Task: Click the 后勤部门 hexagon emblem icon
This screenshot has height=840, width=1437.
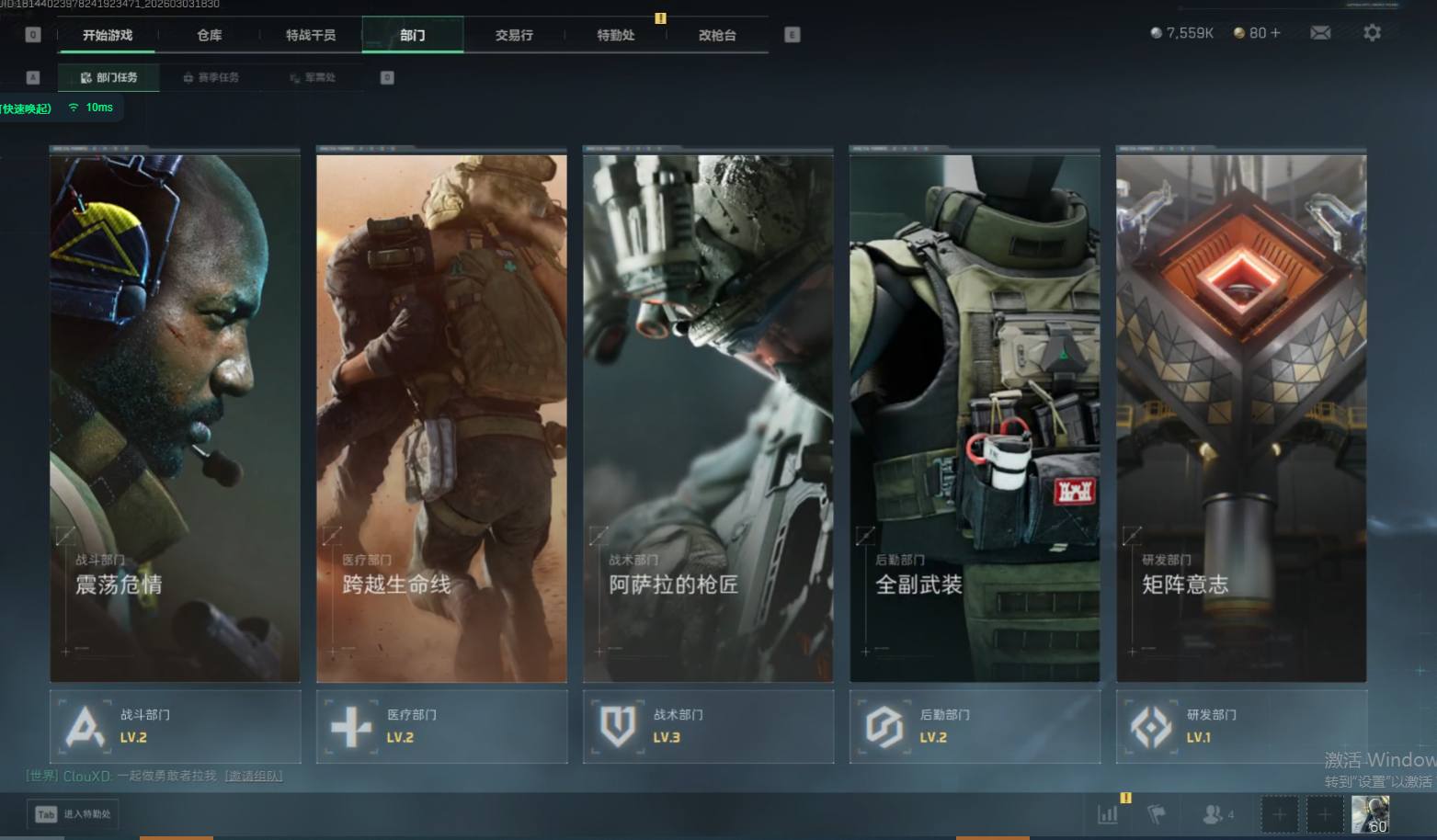Action: click(x=884, y=727)
